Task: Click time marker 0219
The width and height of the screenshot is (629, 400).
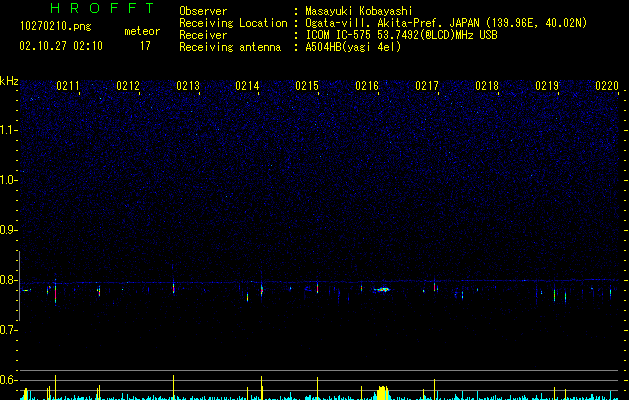Action: (547, 86)
